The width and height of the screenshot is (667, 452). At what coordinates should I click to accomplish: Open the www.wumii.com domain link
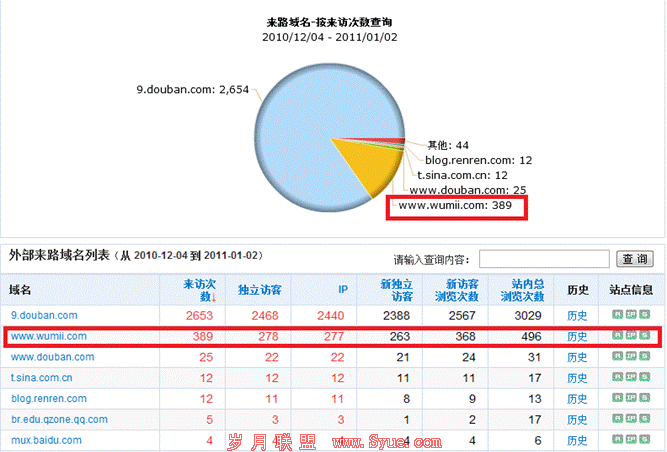pyautogui.click(x=48, y=336)
